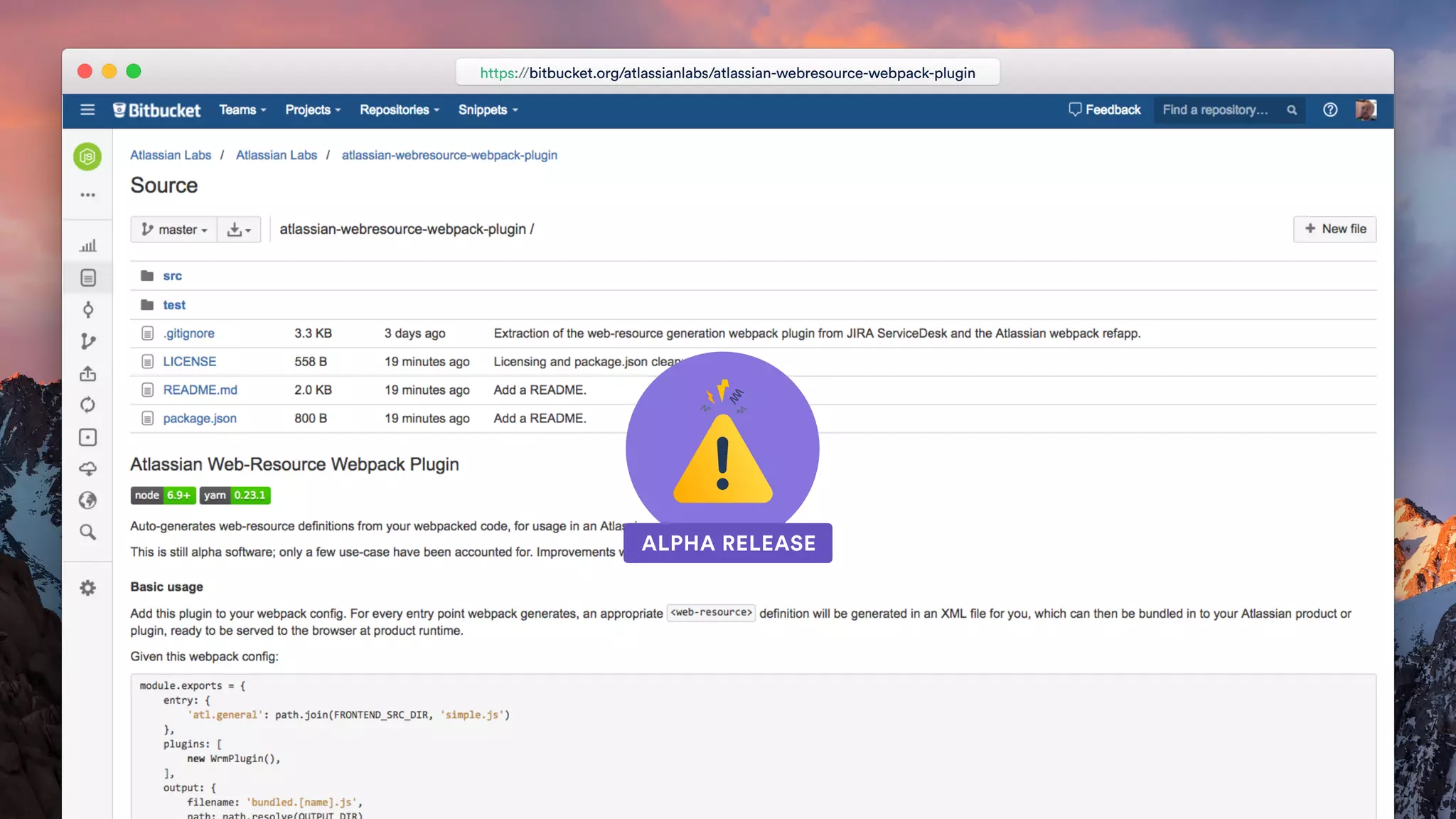Open the master branch dropdown

point(174,230)
